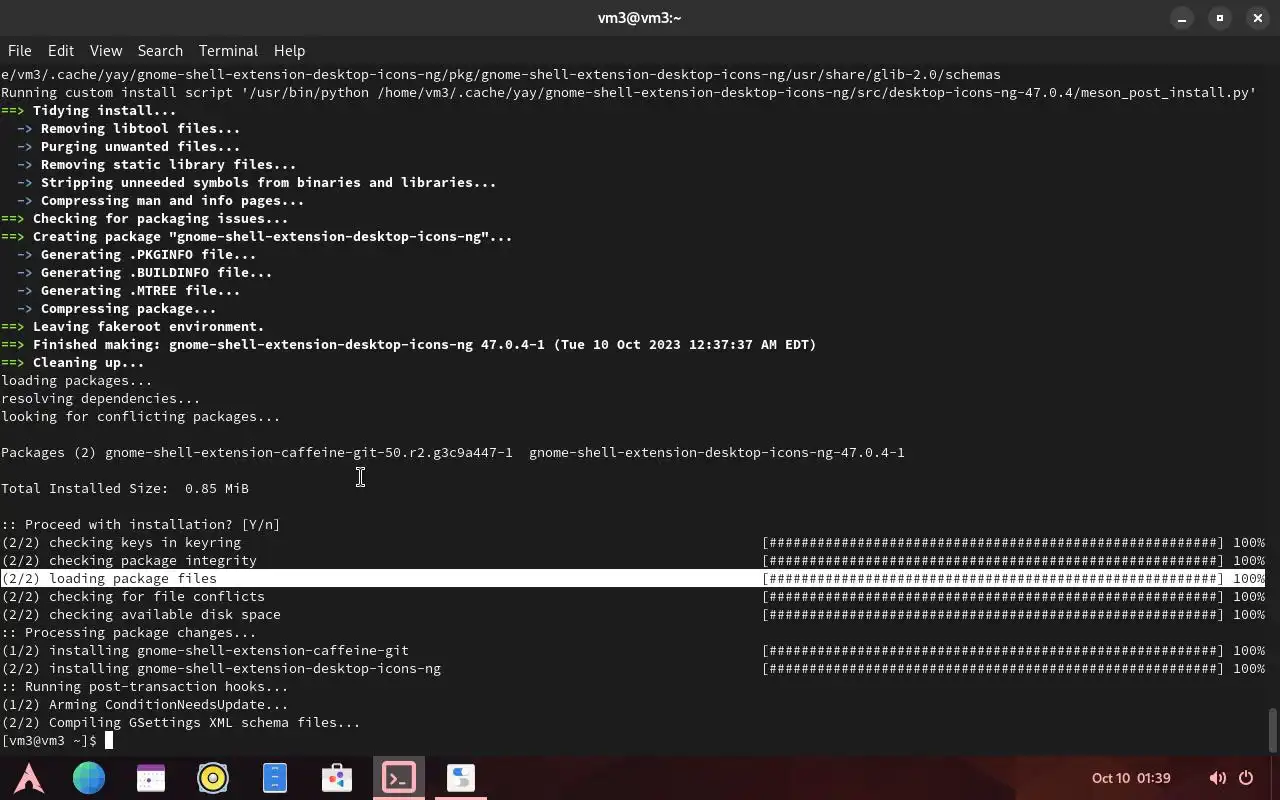Click the progress bar for installing caffeine-git
Viewport: 1280px width, 800px height.
[993, 650]
